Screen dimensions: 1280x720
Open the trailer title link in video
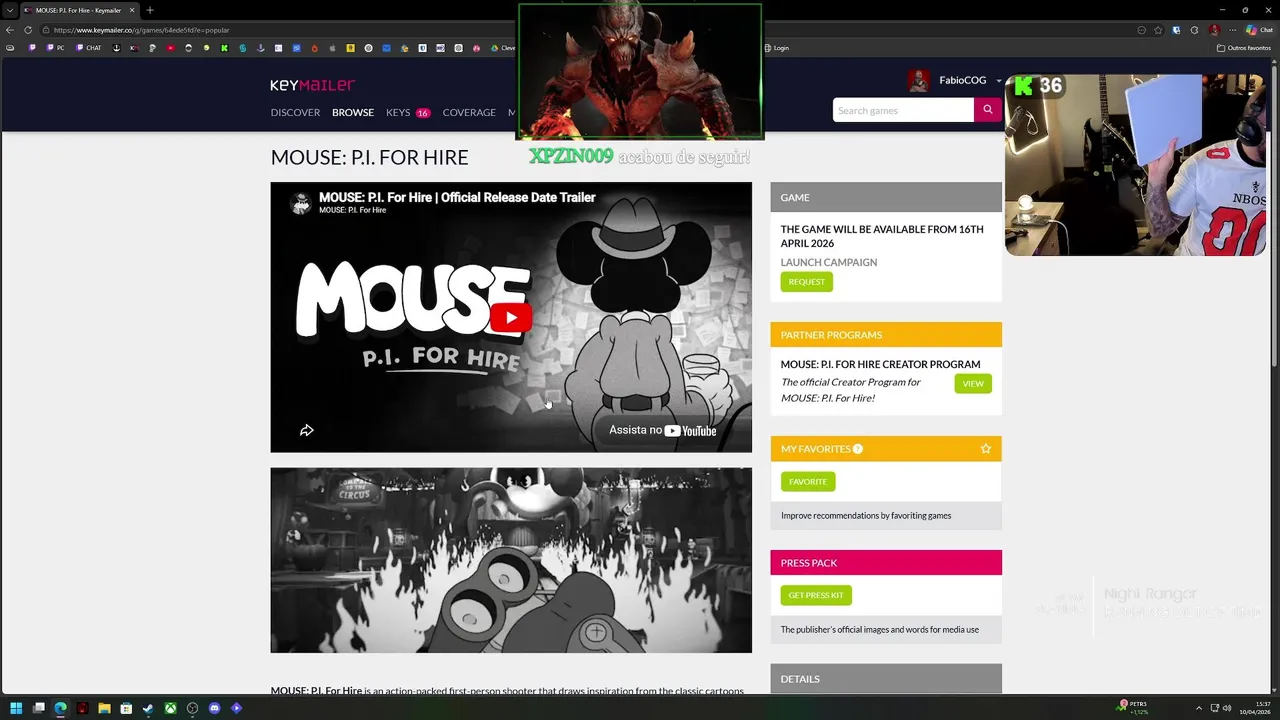tap(457, 197)
